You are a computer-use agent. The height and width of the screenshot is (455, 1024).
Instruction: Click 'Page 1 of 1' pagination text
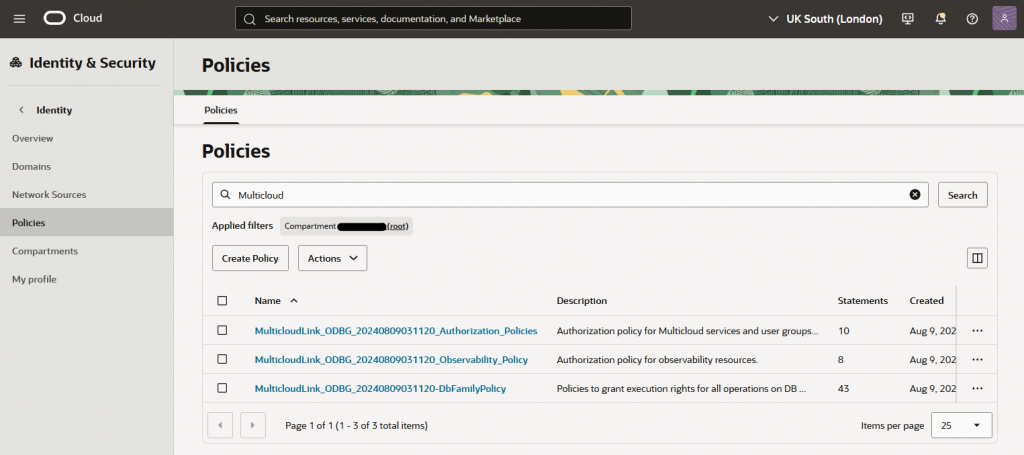tap(357, 426)
